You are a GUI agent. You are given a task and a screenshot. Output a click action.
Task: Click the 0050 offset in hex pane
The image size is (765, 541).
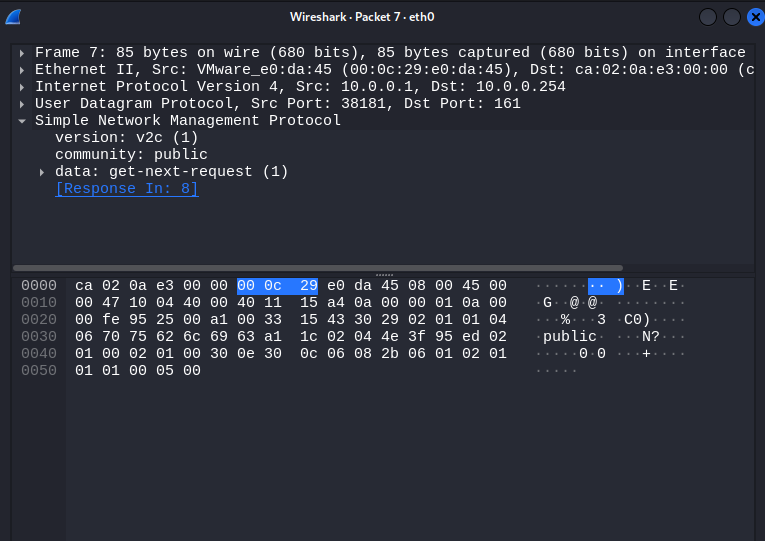click(x=39, y=371)
